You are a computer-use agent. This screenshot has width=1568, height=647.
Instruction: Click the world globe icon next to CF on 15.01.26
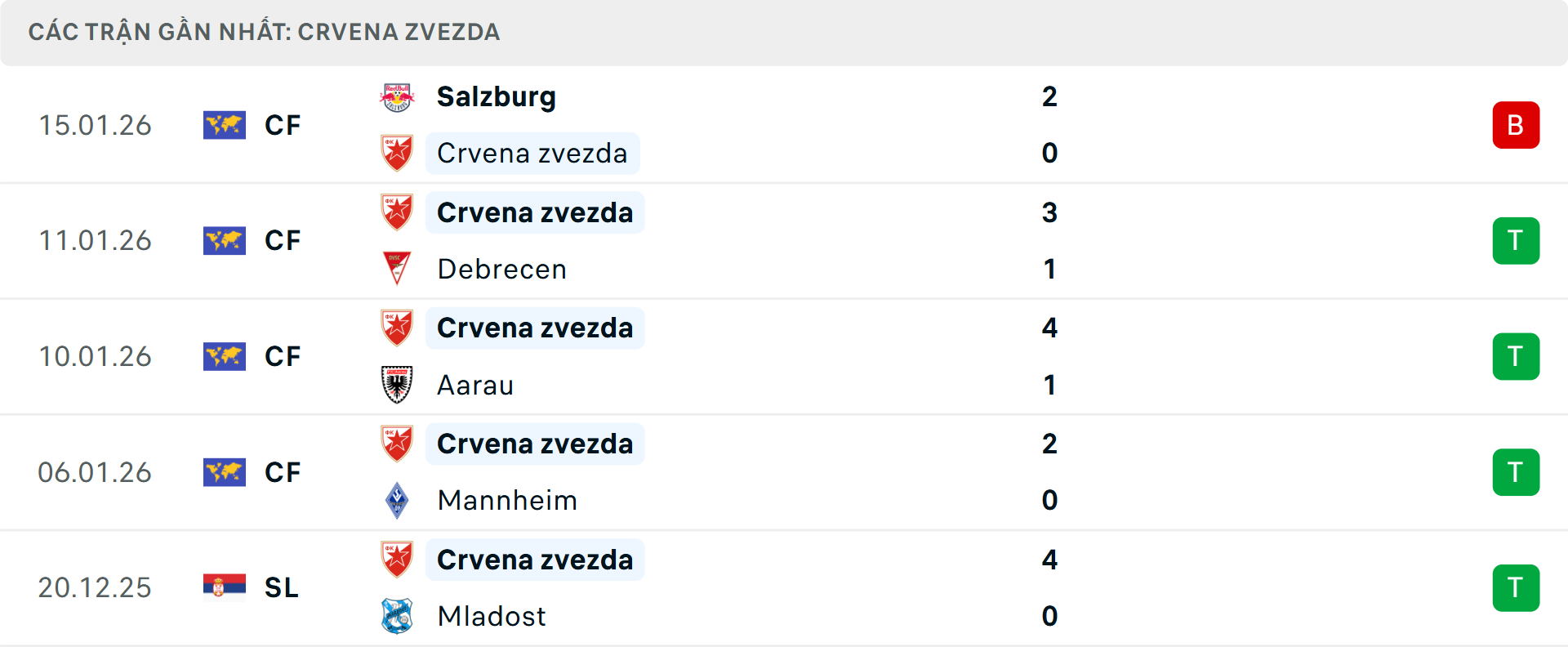click(x=225, y=125)
